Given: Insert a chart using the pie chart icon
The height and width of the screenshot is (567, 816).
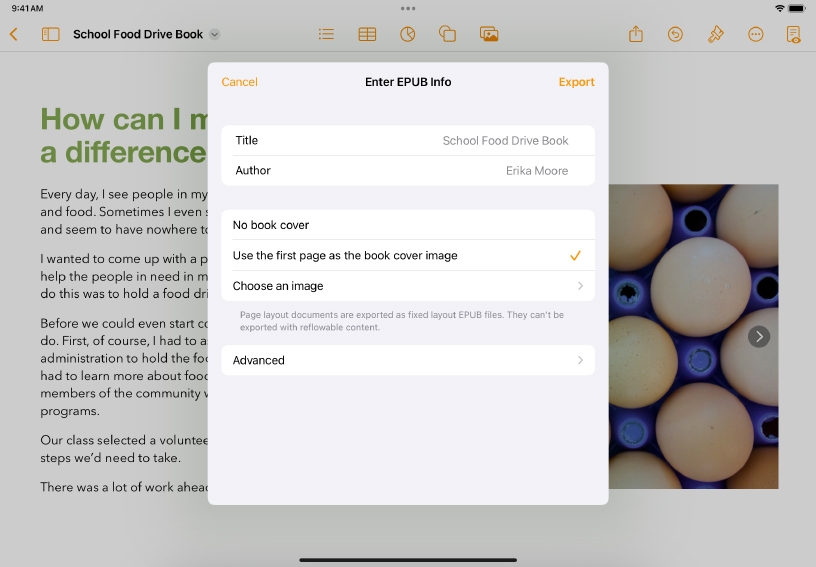Looking at the screenshot, I should pyautogui.click(x=407, y=34).
